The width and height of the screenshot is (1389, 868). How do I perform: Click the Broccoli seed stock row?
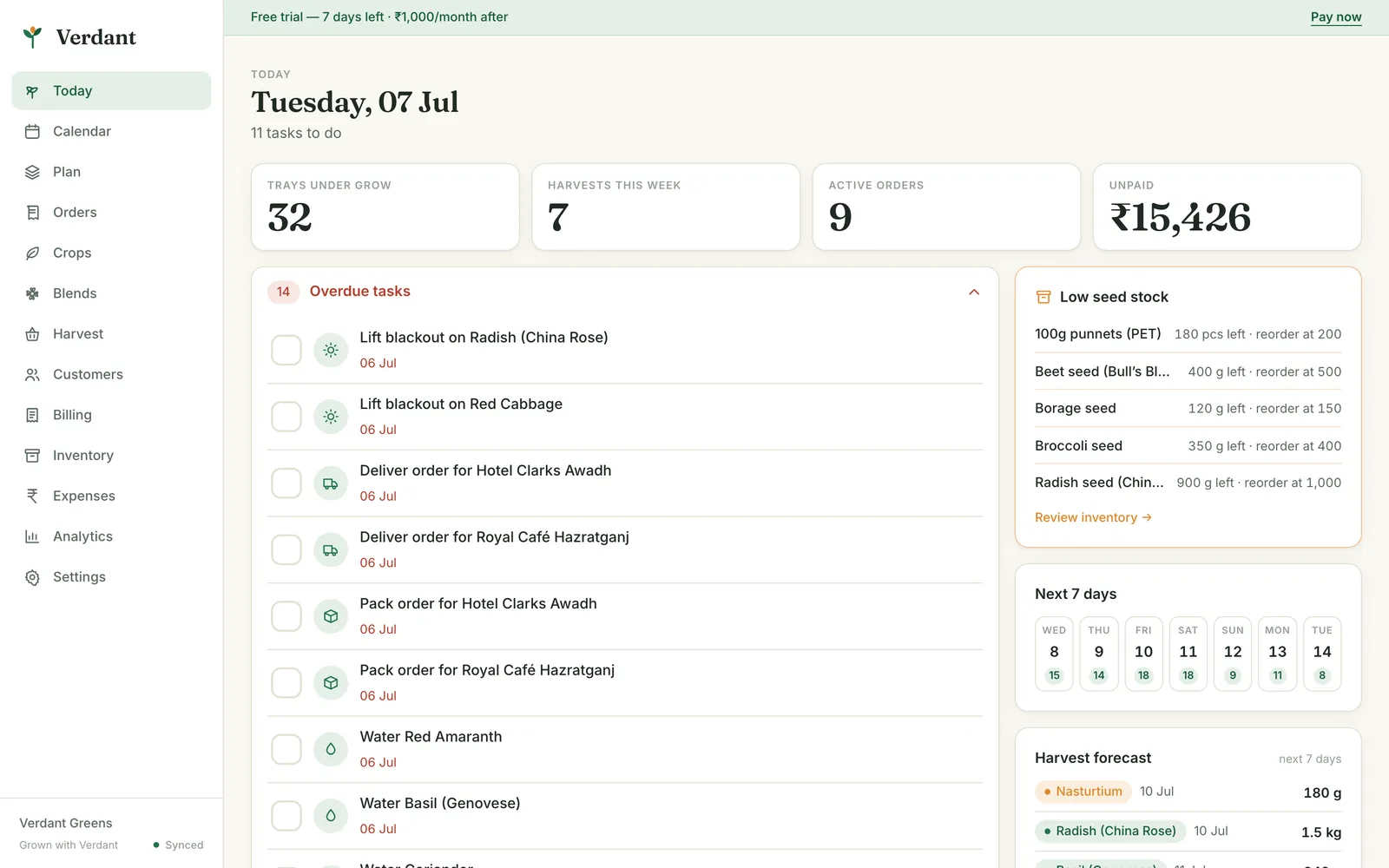point(1188,446)
